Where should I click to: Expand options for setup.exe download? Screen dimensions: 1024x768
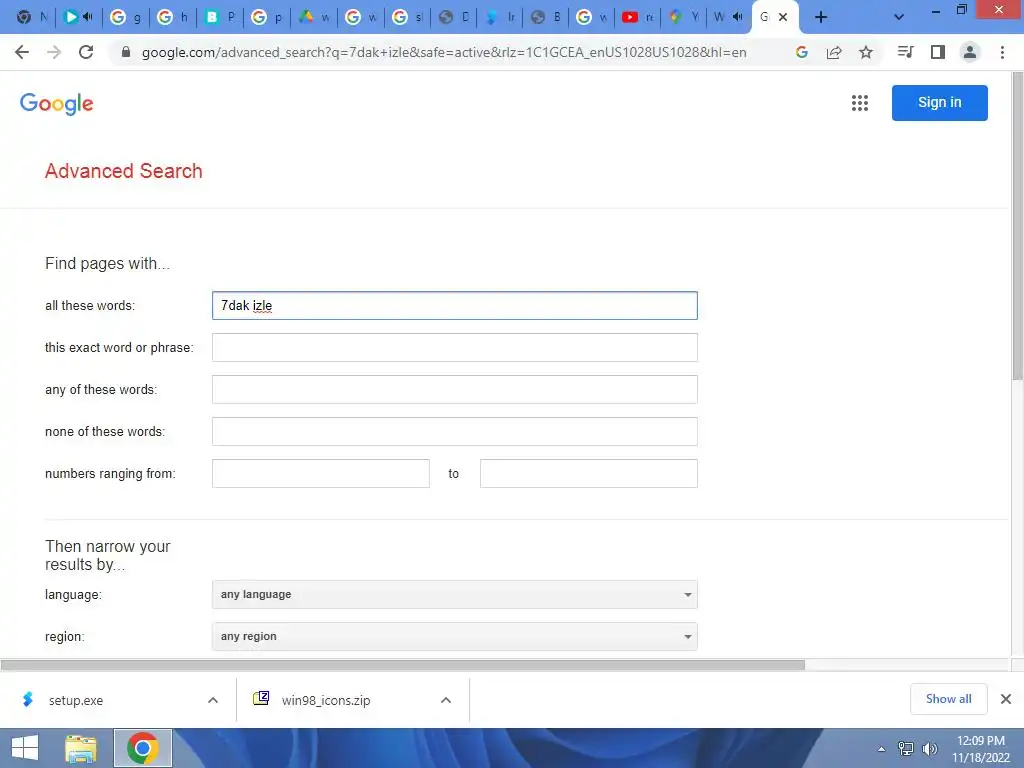tap(213, 700)
